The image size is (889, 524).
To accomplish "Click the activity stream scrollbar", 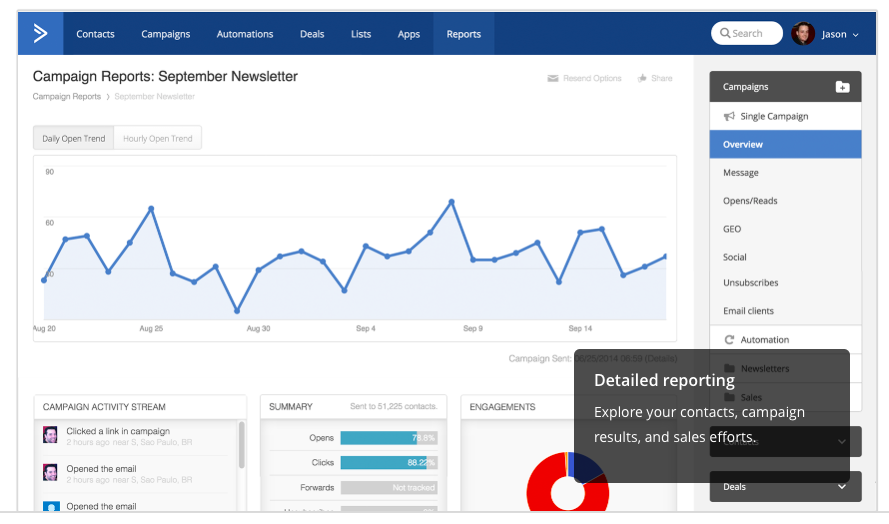I will 242,445.
